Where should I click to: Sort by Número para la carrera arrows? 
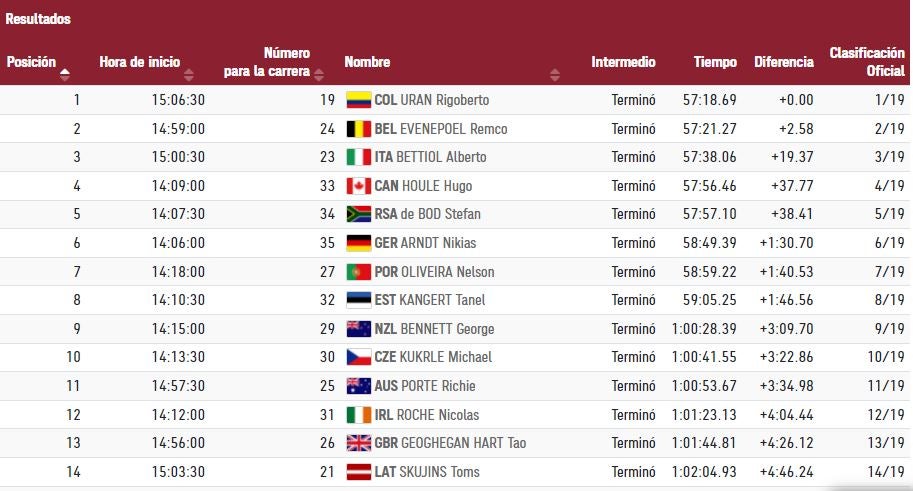(319, 73)
